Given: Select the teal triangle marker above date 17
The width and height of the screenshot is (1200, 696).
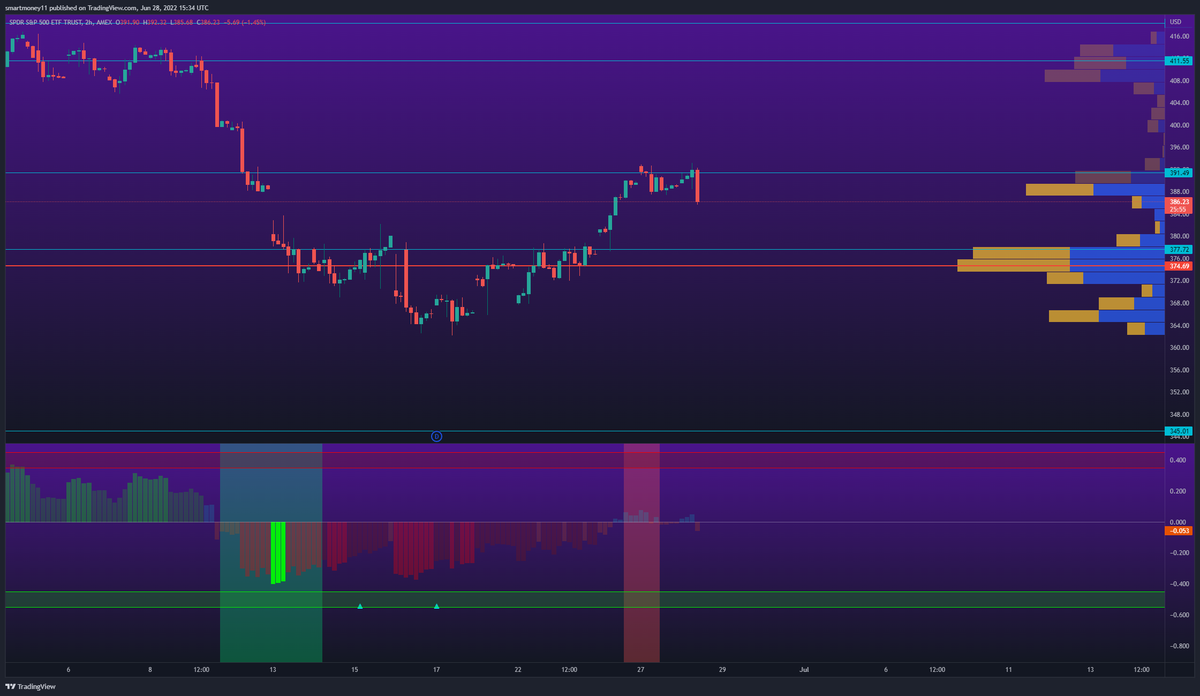Looking at the screenshot, I should (x=436, y=606).
